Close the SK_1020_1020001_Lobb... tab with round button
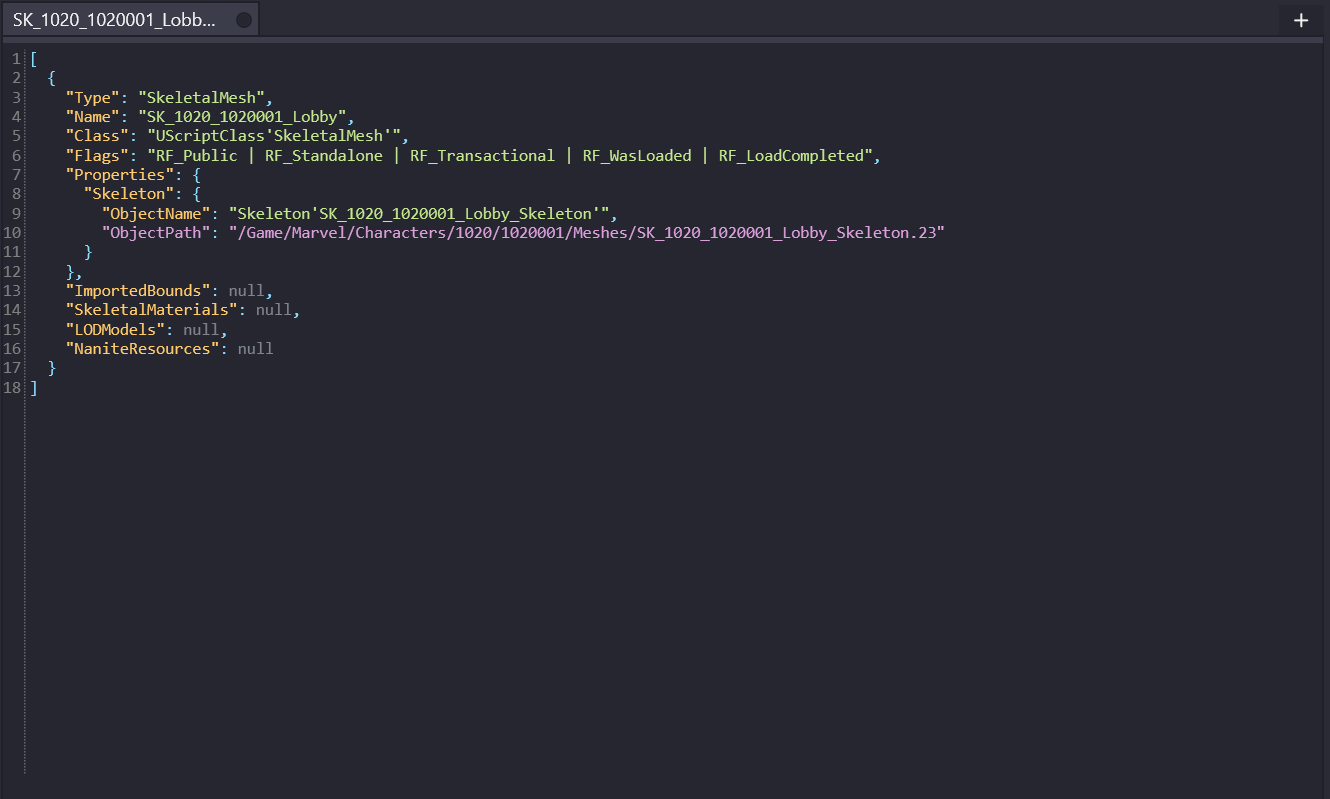This screenshot has width=1330, height=799. pos(243,20)
